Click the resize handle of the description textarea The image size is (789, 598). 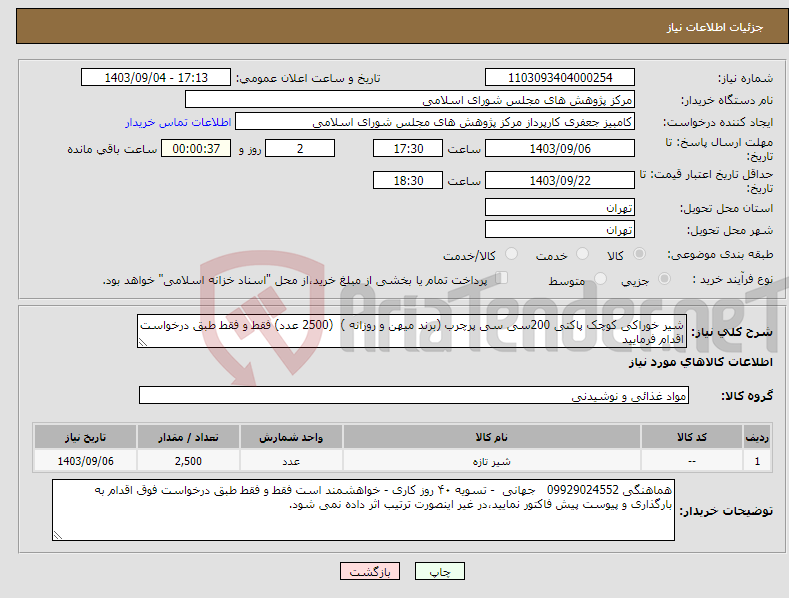tap(143, 342)
